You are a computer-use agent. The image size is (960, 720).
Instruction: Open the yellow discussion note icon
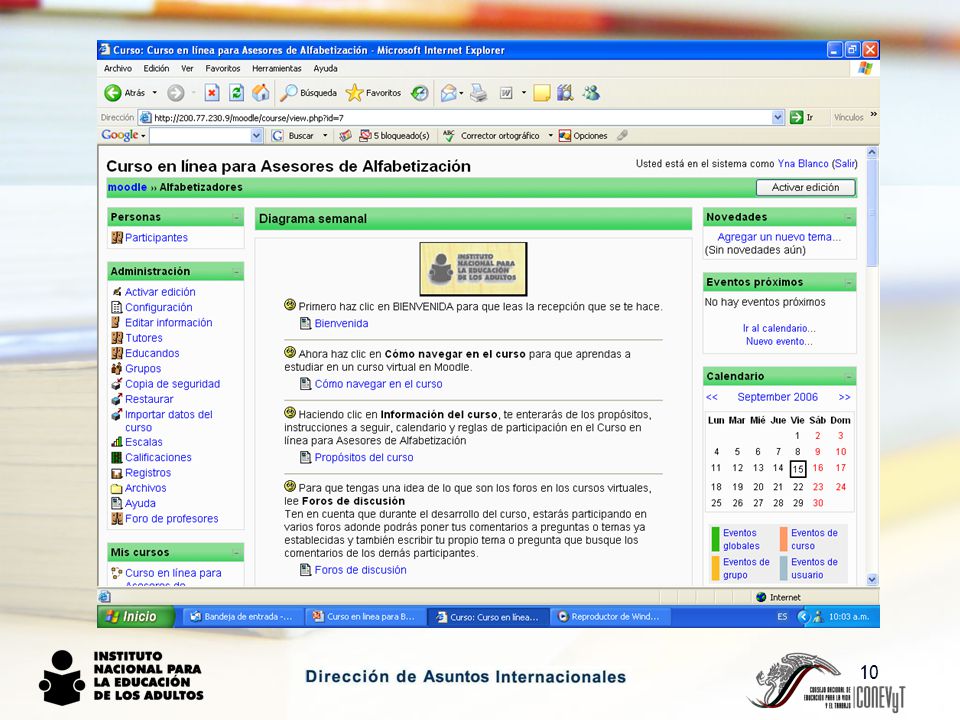point(542,93)
